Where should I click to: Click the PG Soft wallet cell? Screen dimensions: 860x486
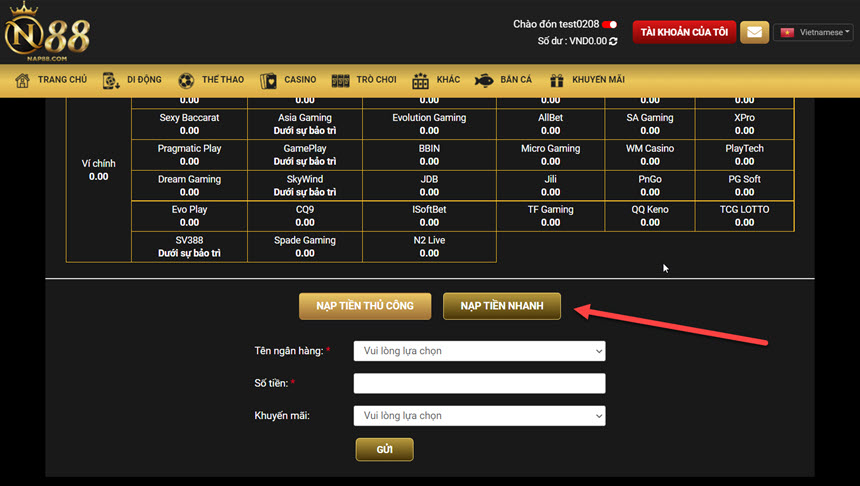[744, 185]
